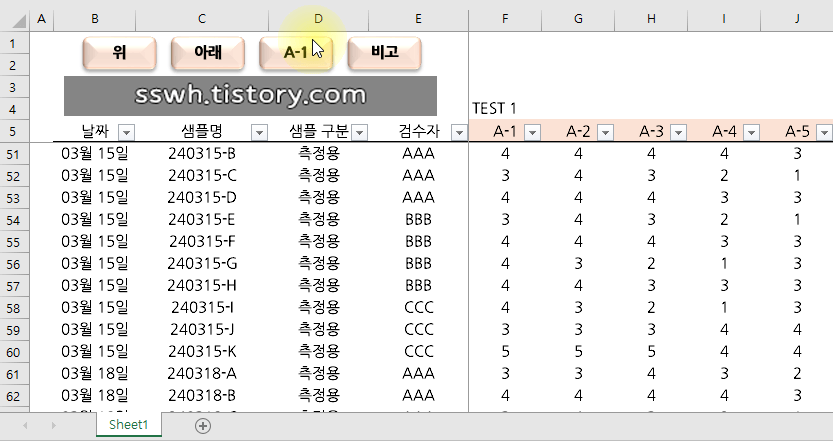Screen dimensions: 833x441
Task: Select cell with 240315-F
Action: tap(202, 242)
